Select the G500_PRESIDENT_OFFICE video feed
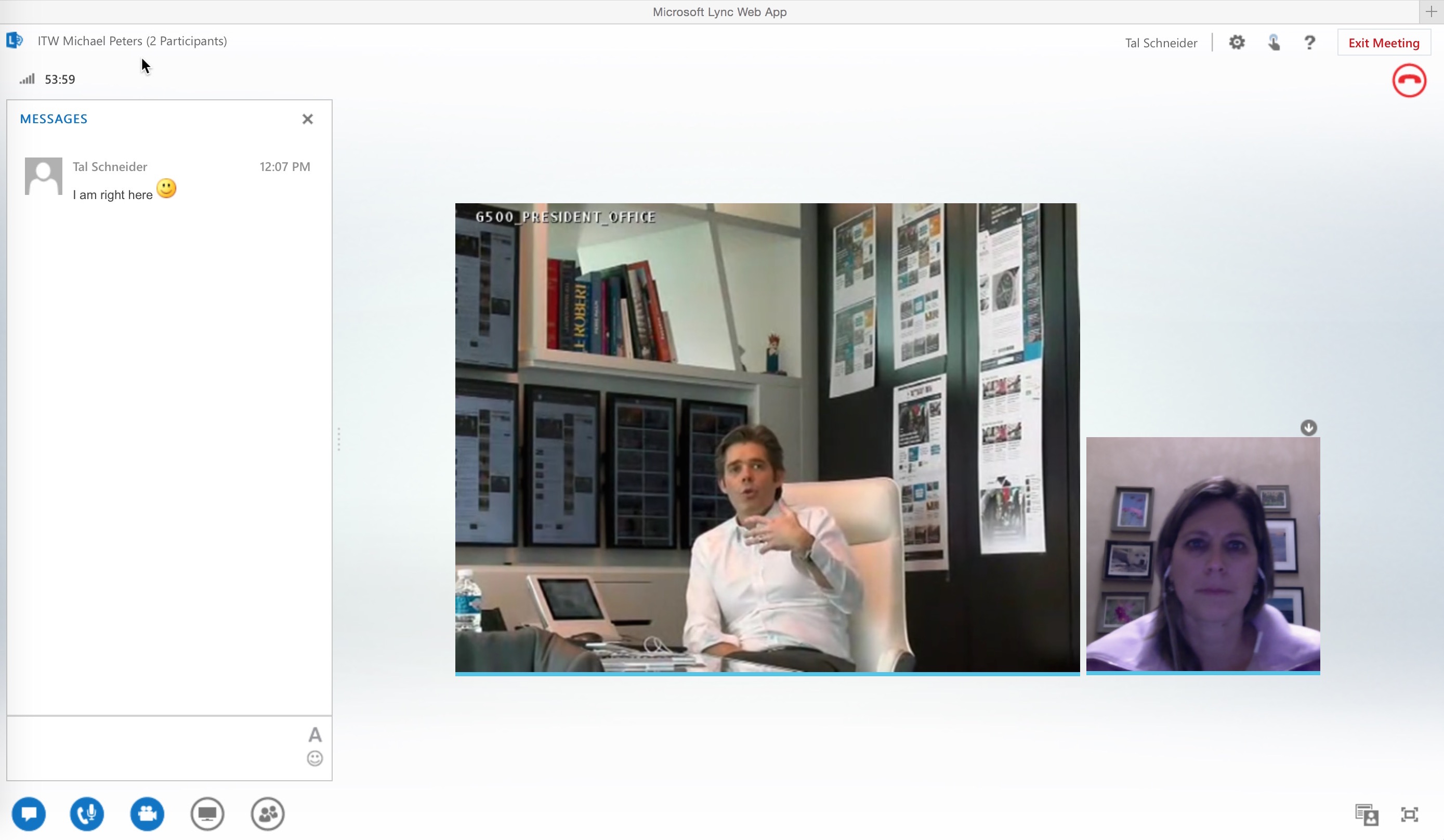 click(x=767, y=438)
